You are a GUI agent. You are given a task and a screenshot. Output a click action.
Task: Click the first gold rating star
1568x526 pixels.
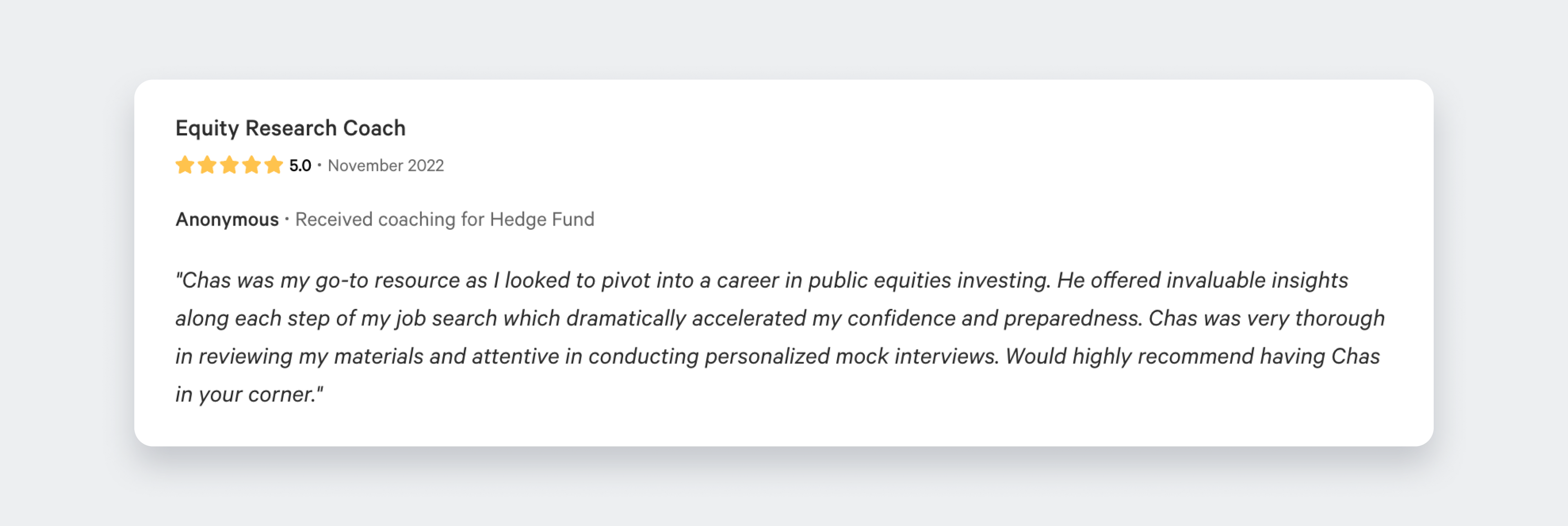click(x=185, y=165)
